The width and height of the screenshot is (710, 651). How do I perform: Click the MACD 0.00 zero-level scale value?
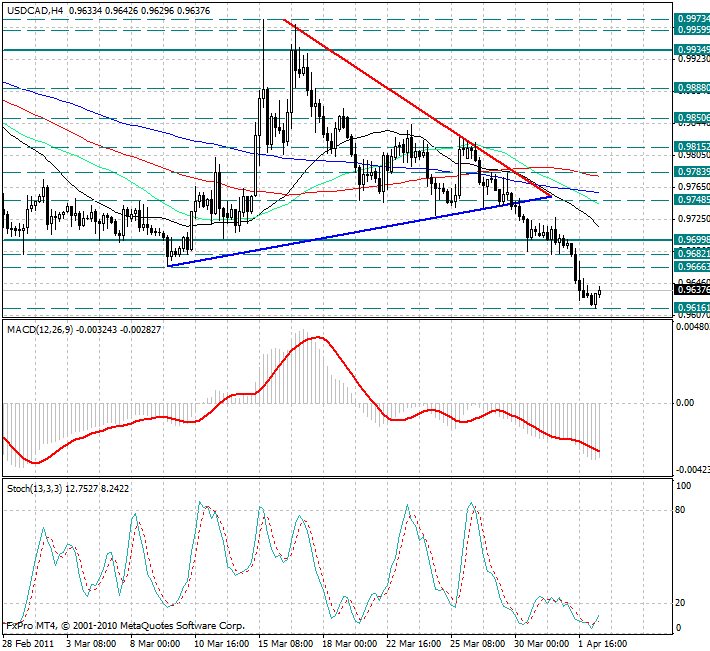(685, 402)
